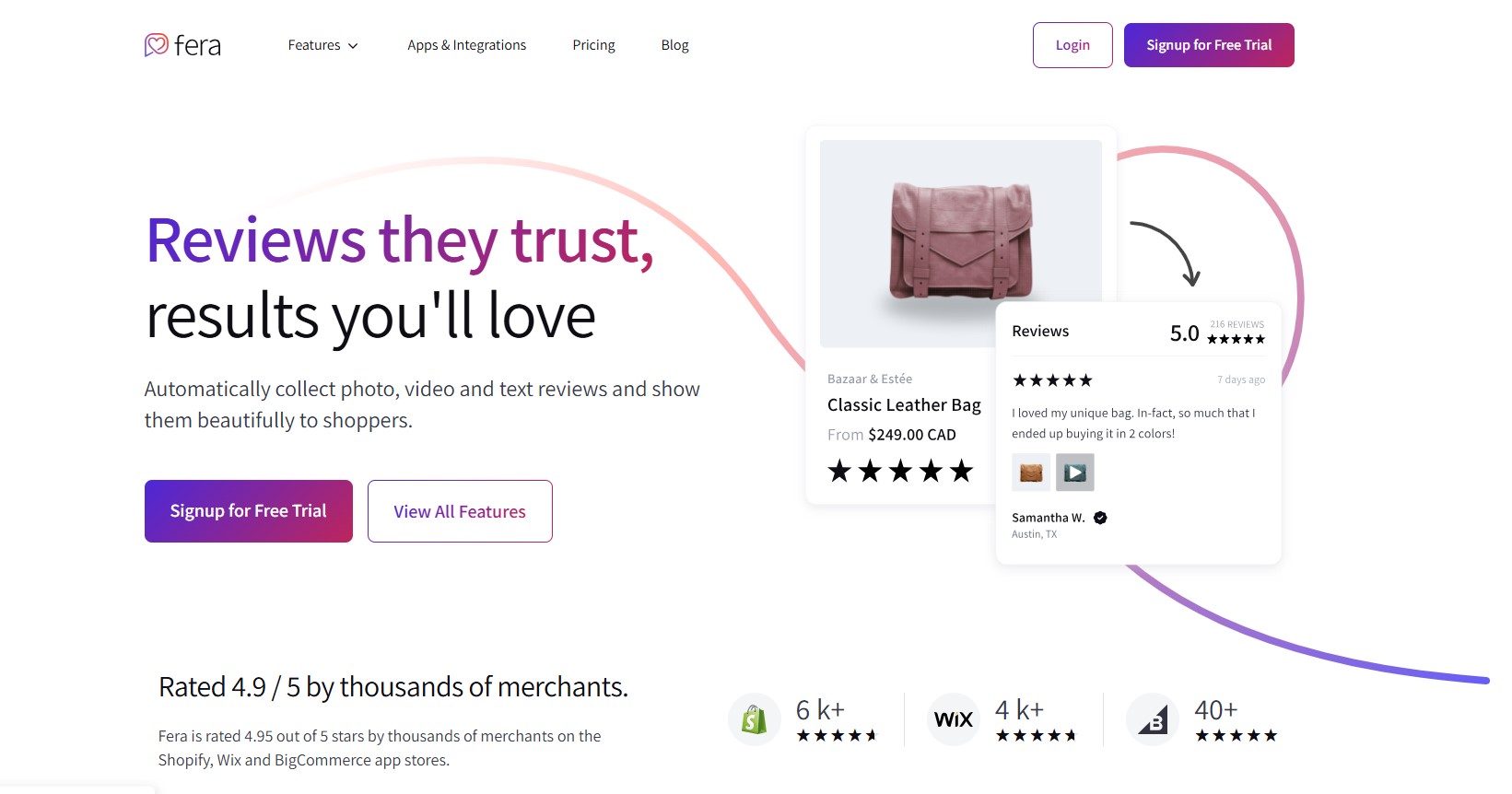Click the chevron next to Features
This screenshot has width=1512, height=794.
click(x=353, y=46)
